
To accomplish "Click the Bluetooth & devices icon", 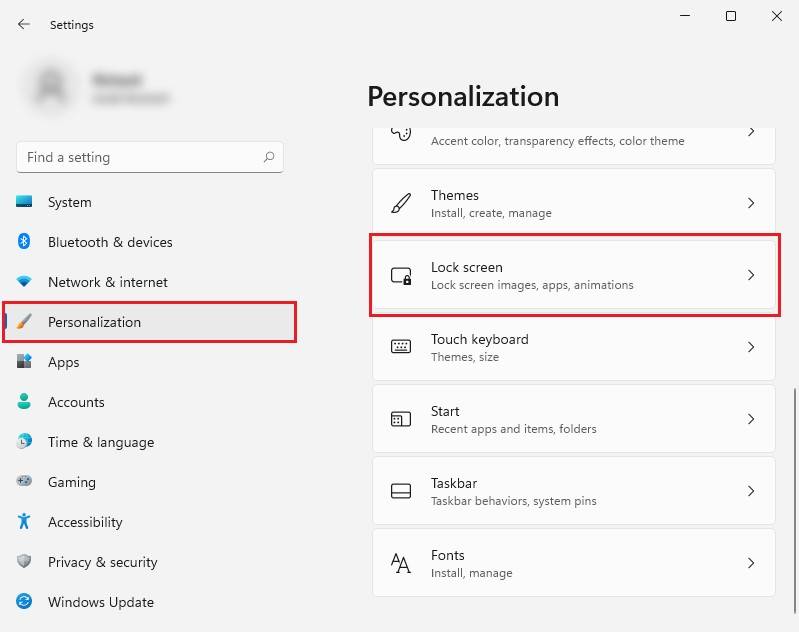I will (25, 242).
